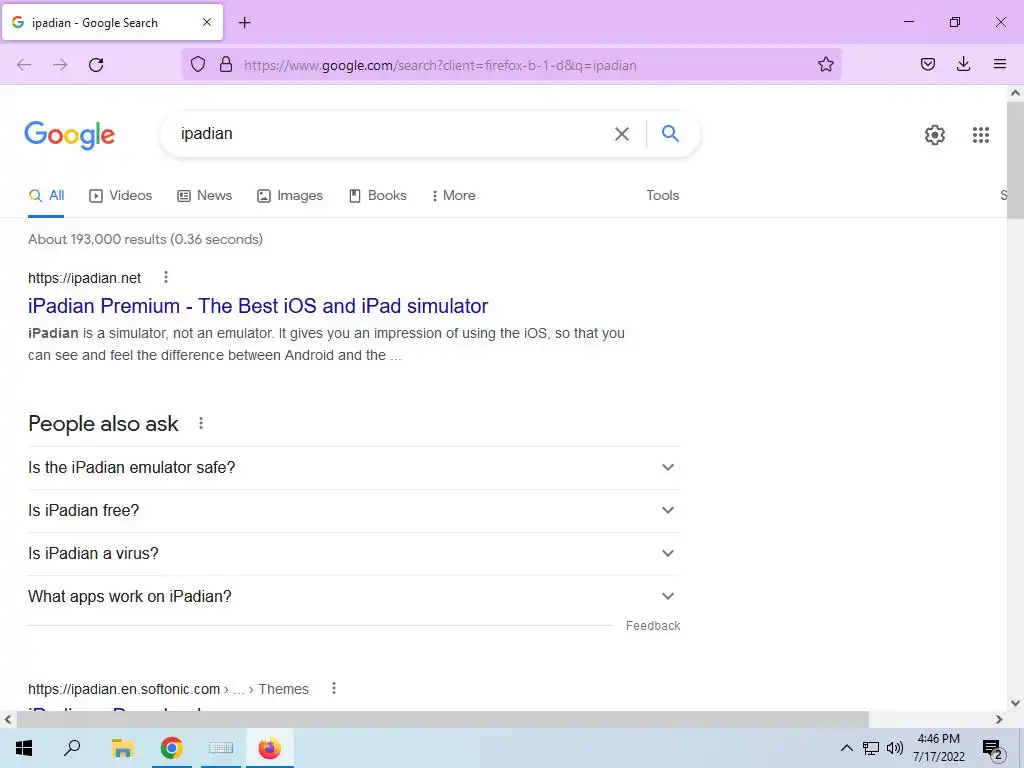Run search with the magnifier icon

point(670,133)
